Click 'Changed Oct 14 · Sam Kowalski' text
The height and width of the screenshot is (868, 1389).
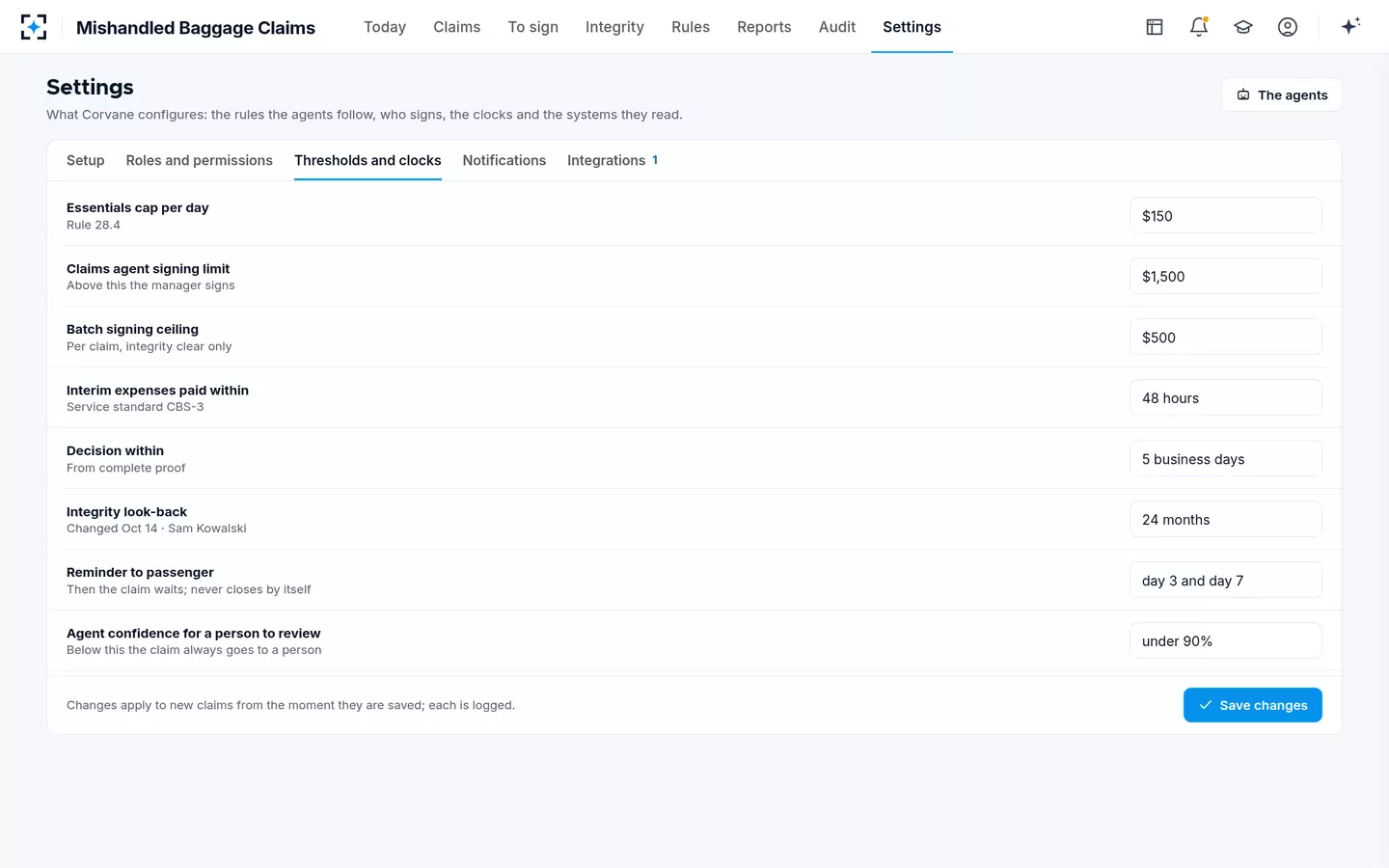click(156, 529)
